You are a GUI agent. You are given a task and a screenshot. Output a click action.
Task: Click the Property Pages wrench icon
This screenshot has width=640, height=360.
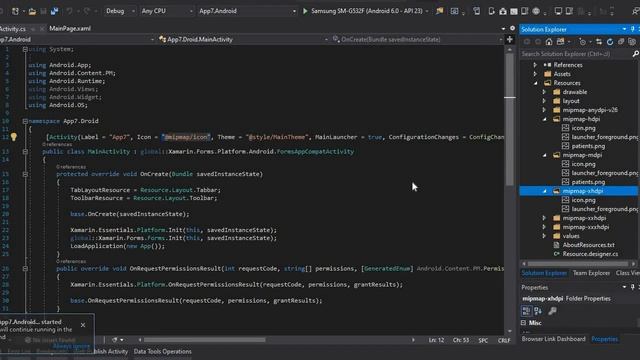point(552,311)
